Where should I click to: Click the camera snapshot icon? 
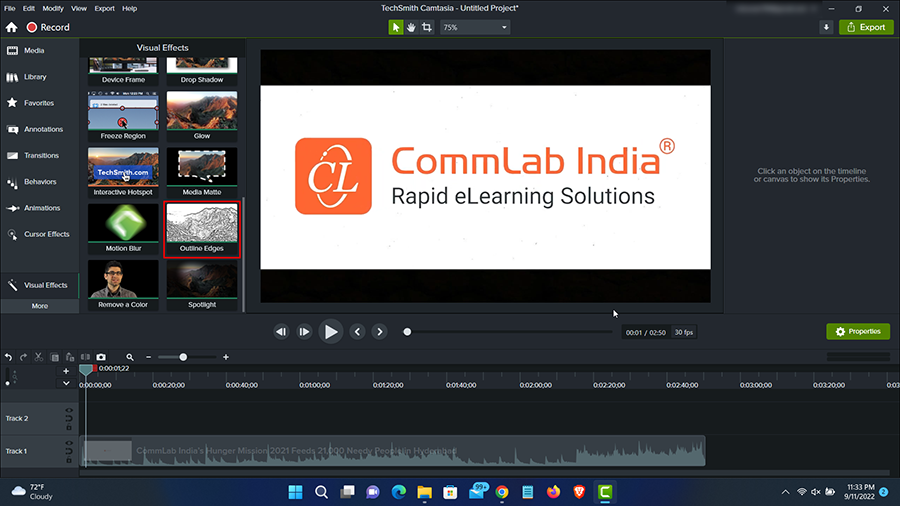pyautogui.click(x=101, y=357)
